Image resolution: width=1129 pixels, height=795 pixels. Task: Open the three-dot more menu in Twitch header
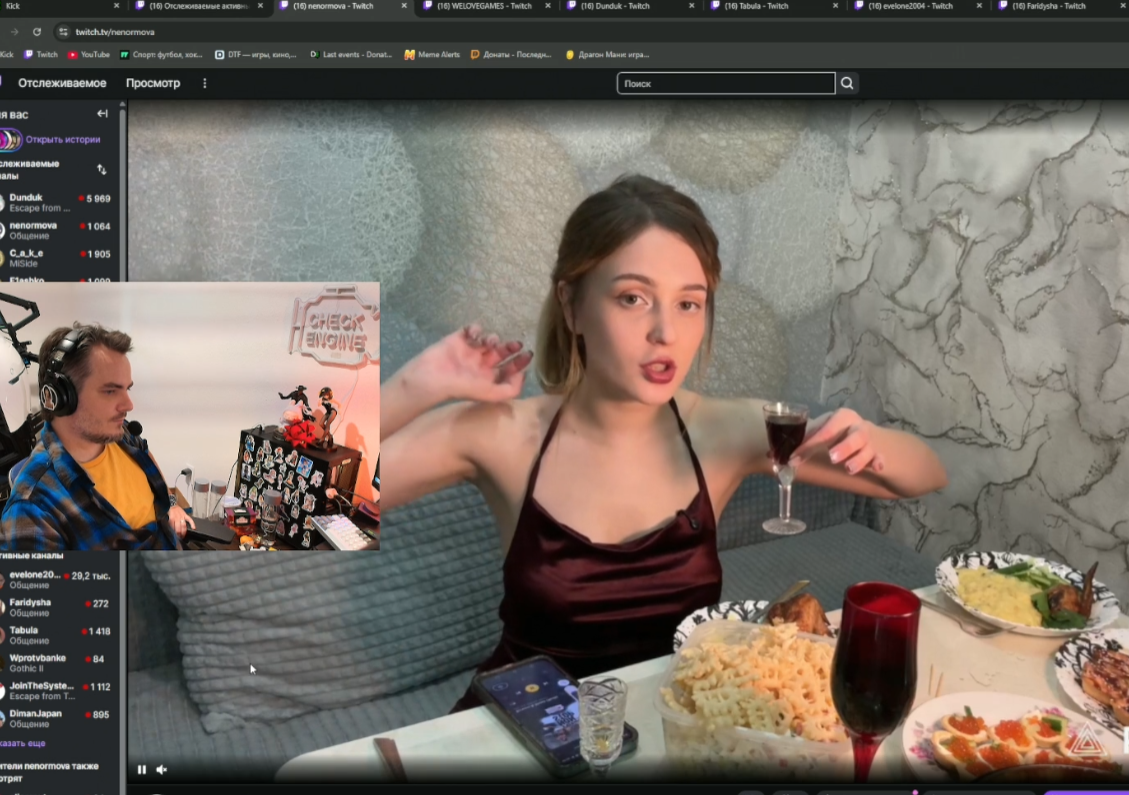pos(204,83)
